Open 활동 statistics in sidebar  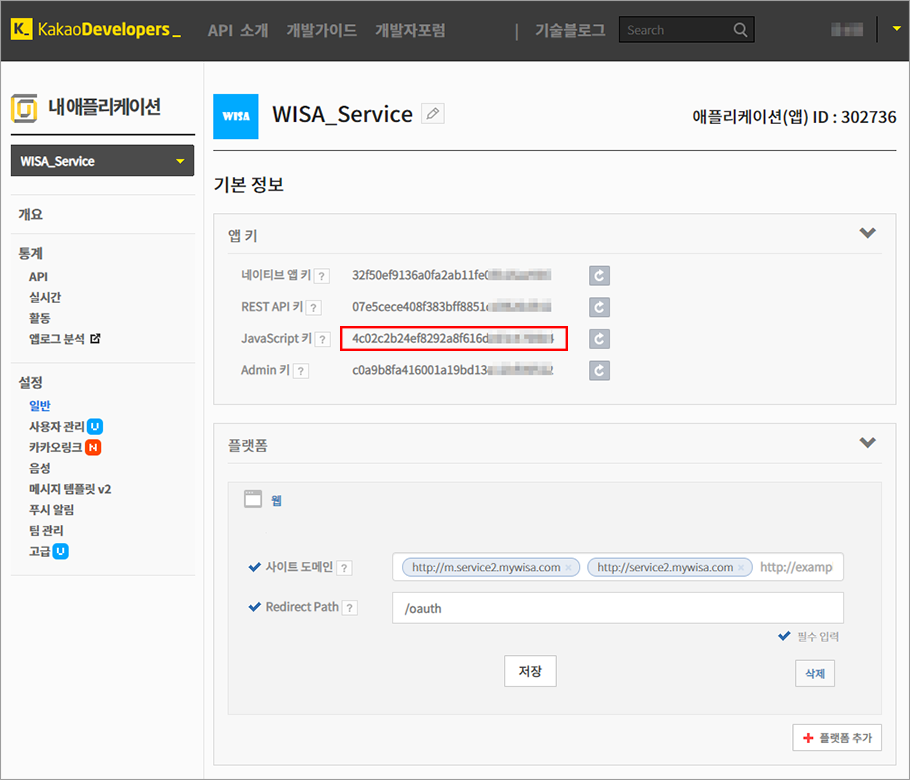40,318
